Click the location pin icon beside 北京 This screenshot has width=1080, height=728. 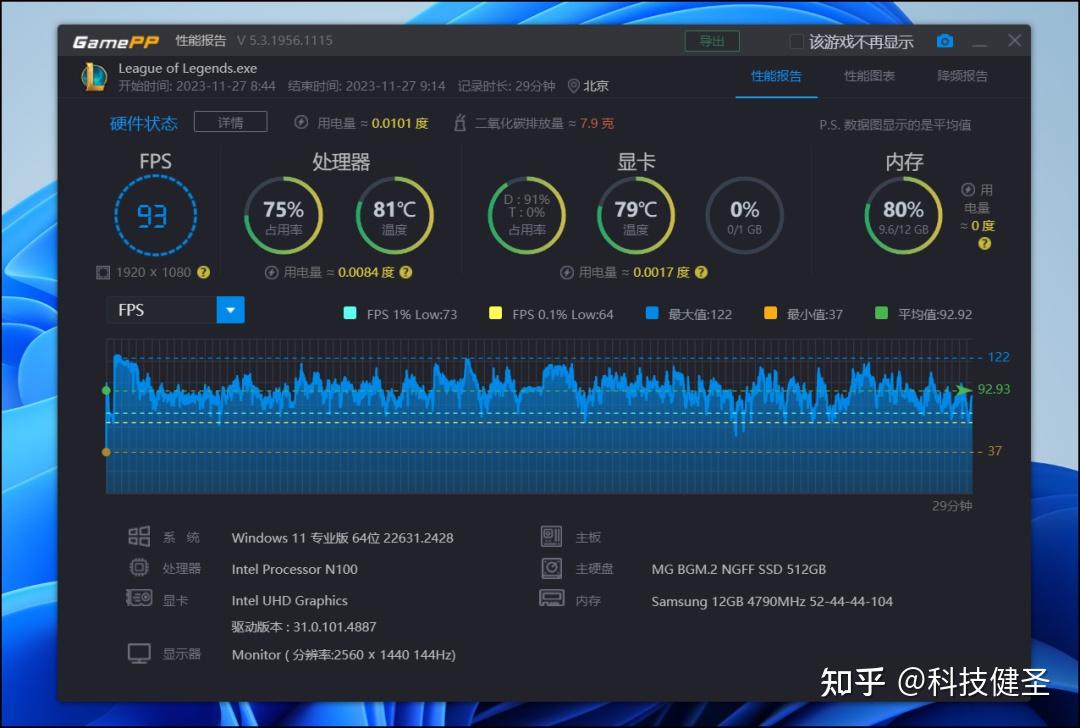click(573, 86)
